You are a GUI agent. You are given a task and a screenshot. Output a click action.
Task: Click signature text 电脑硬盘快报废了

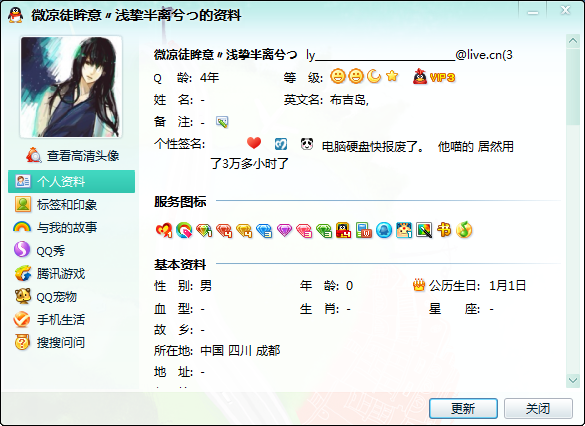click(x=373, y=147)
